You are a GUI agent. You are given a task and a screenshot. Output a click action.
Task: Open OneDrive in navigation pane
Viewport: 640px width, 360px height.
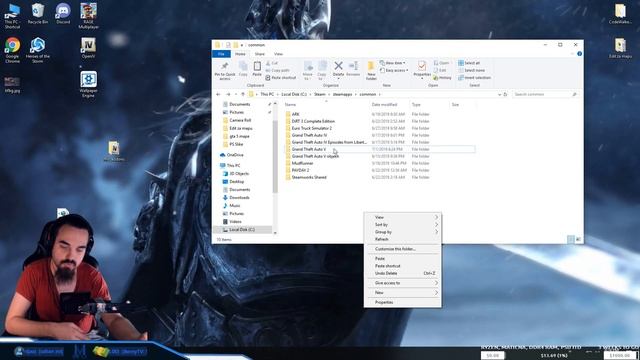coord(235,155)
